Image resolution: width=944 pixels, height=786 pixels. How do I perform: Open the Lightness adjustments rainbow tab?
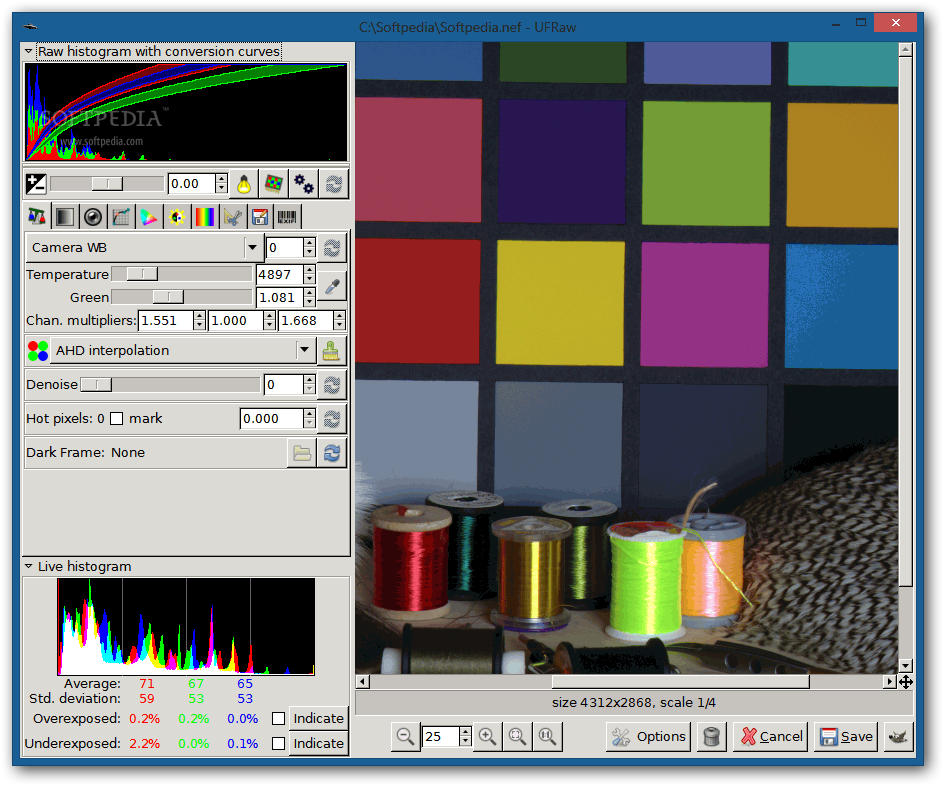coord(205,217)
